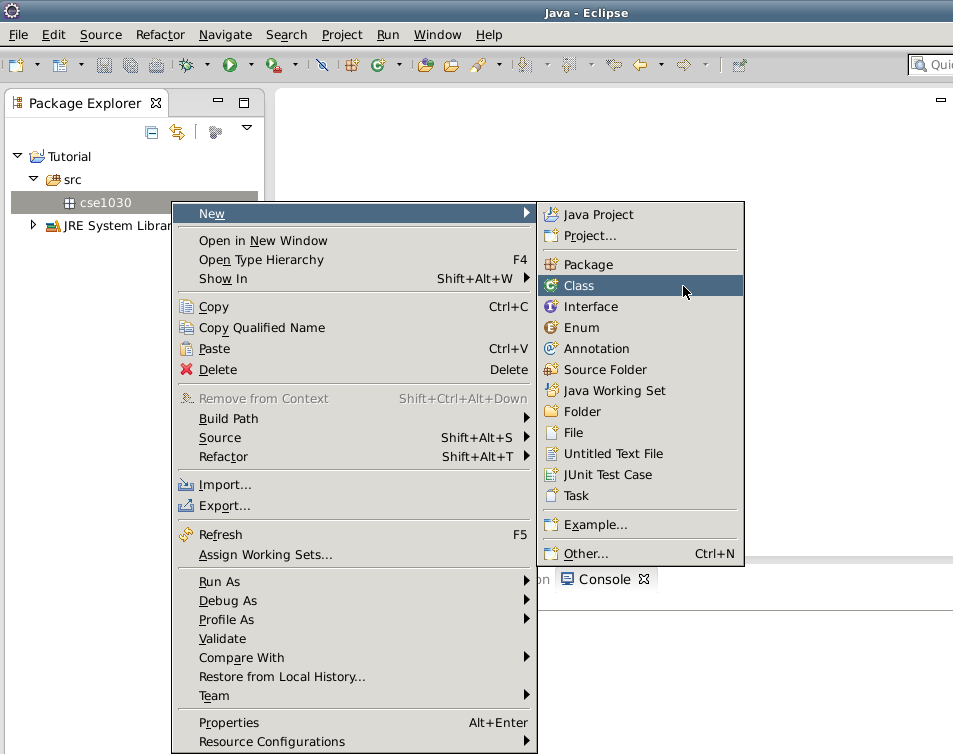Toggle Link with Editor in Package Explorer

click(177, 132)
